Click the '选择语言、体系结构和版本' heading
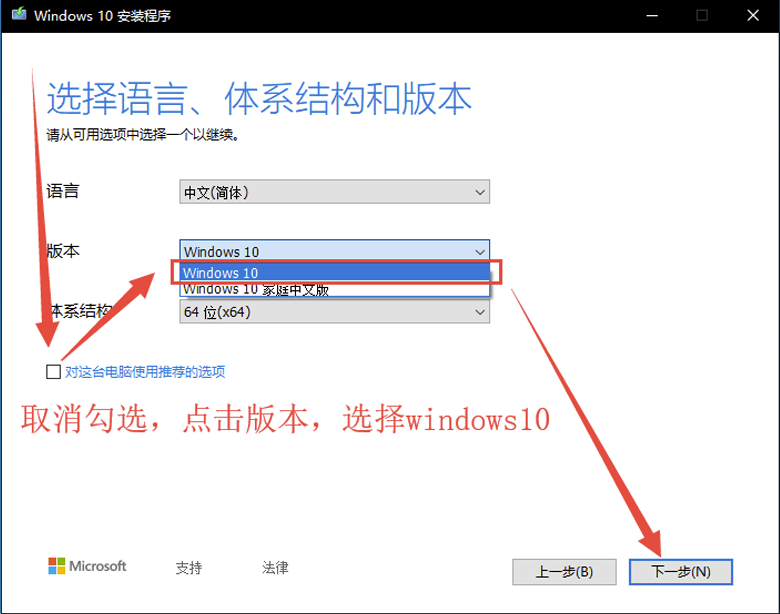Viewport: 780px width, 614px height. tap(259, 100)
